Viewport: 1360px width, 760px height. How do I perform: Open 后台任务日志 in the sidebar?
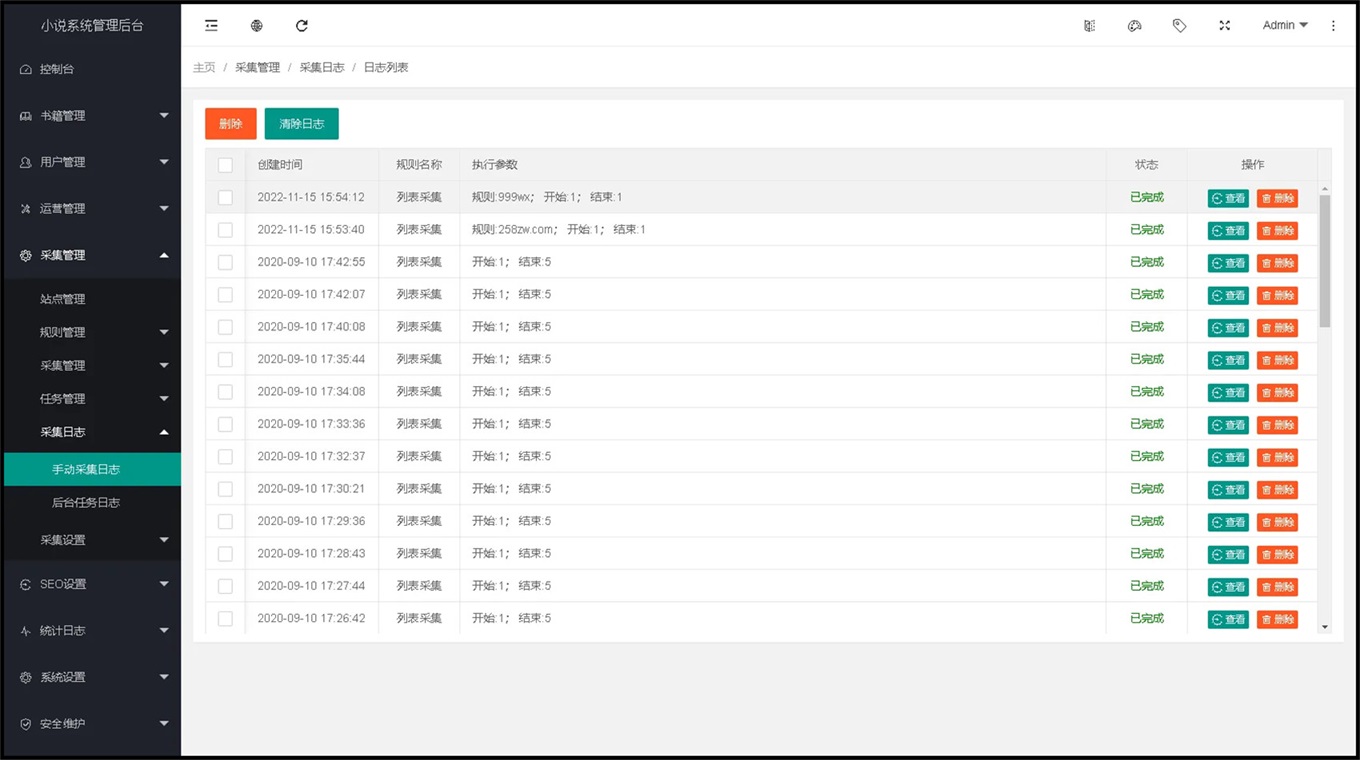(x=86, y=503)
